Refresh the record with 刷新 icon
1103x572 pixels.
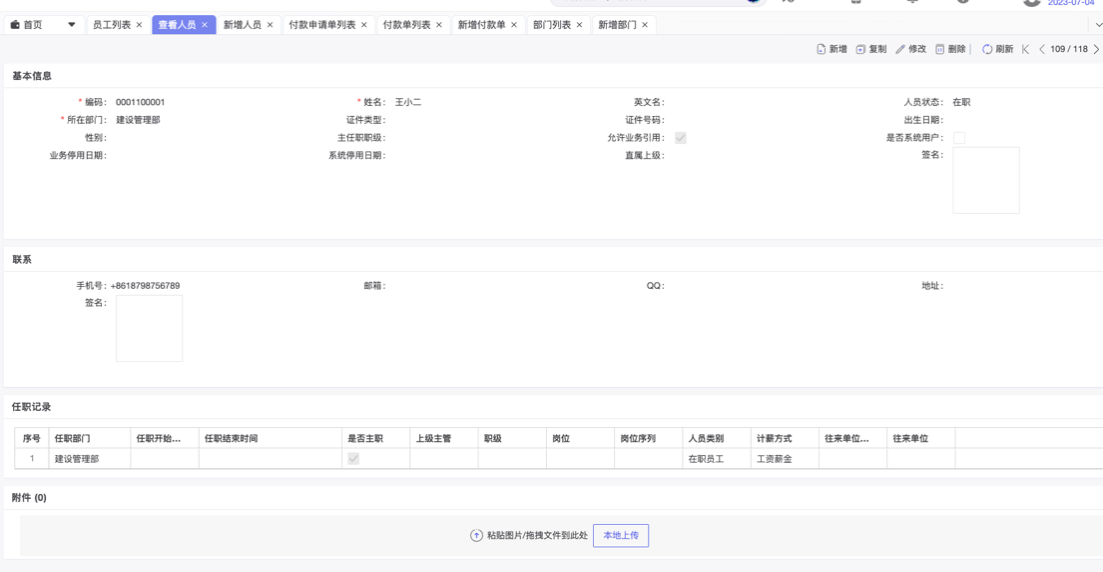[x=987, y=49]
